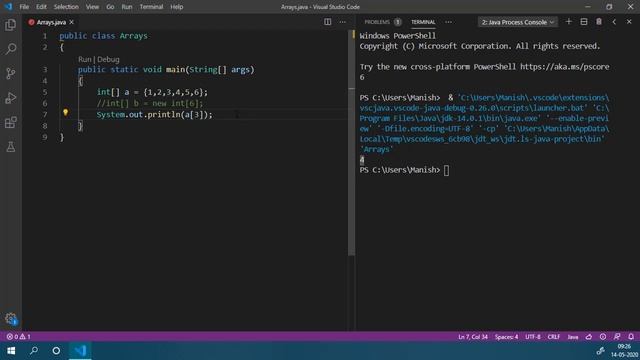
Task: Open the Selection menu
Action: pos(66,7)
